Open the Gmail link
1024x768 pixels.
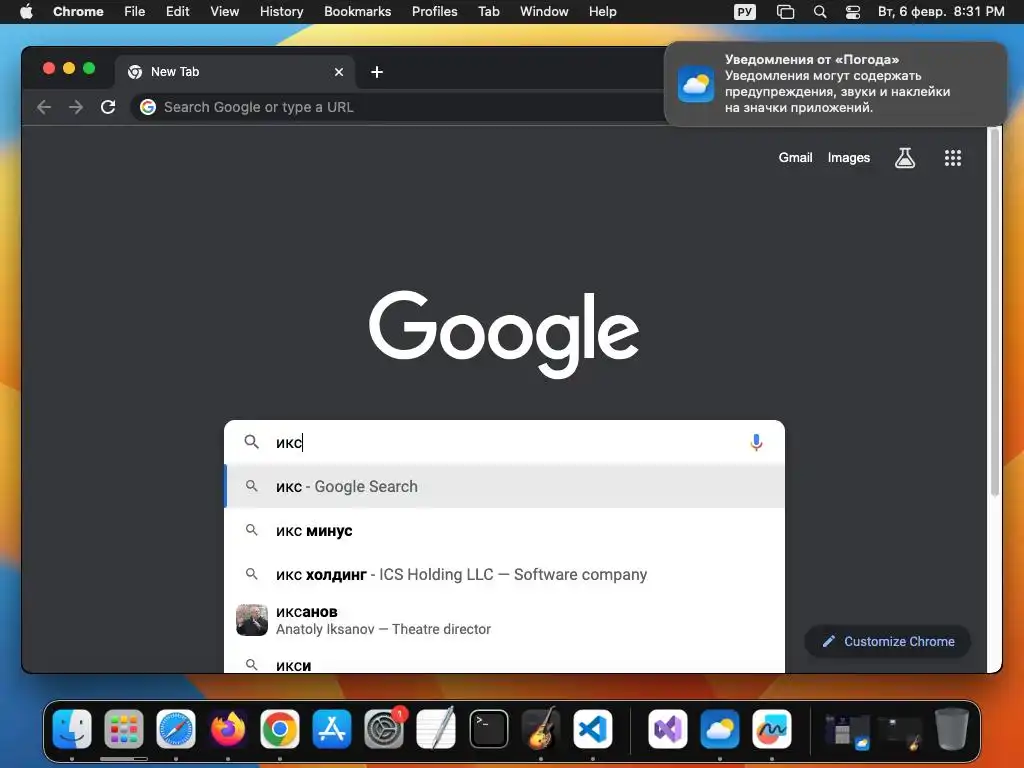coord(795,157)
